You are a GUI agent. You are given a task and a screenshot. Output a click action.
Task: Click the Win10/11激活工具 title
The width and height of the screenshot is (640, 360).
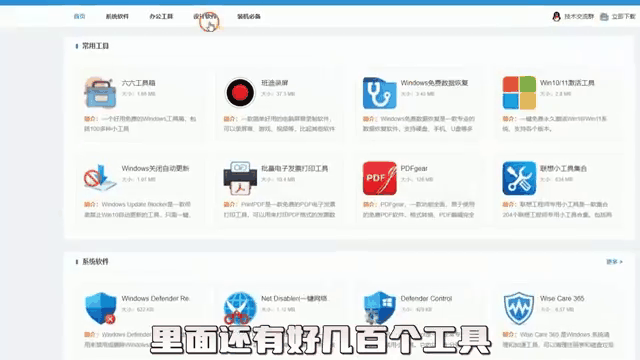pyautogui.click(x=567, y=83)
